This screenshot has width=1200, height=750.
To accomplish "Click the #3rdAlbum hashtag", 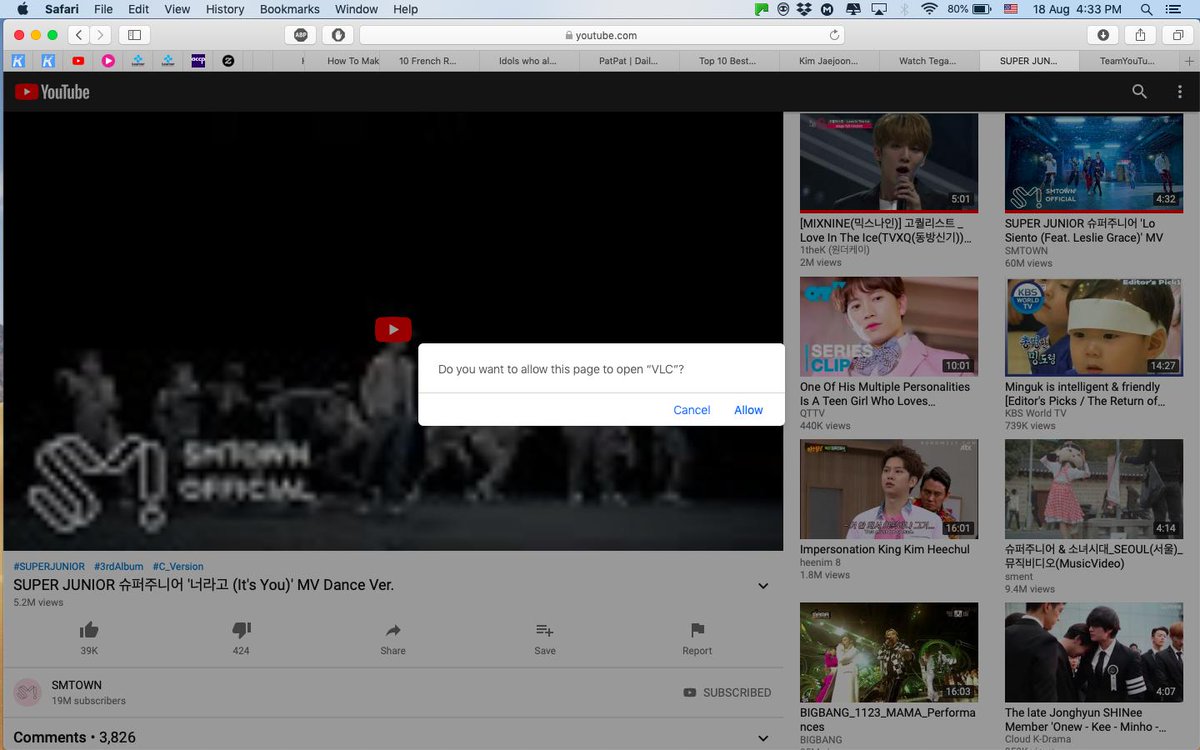I will (119, 566).
